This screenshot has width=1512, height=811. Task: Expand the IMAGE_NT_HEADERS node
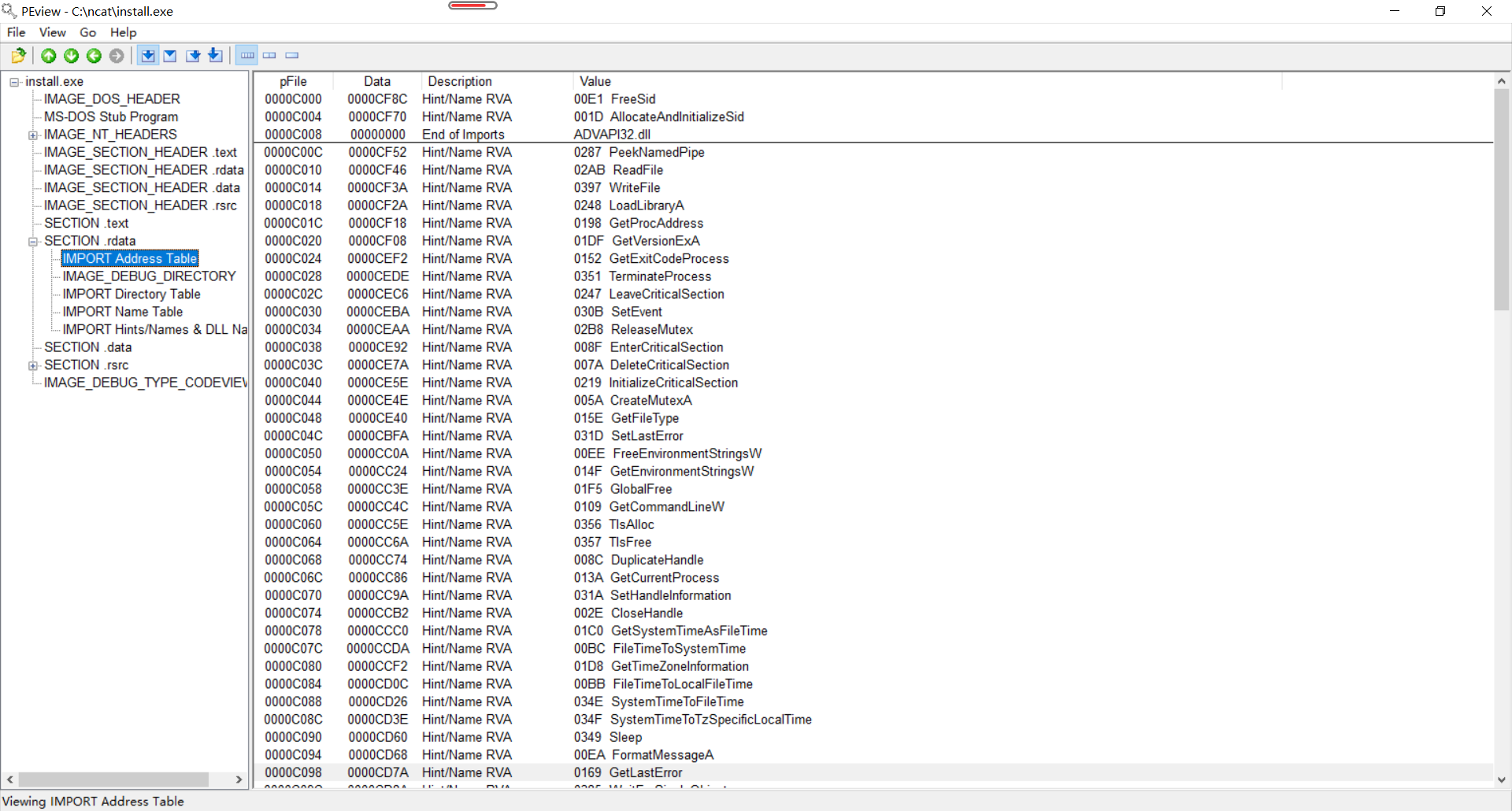(x=33, y=135)
